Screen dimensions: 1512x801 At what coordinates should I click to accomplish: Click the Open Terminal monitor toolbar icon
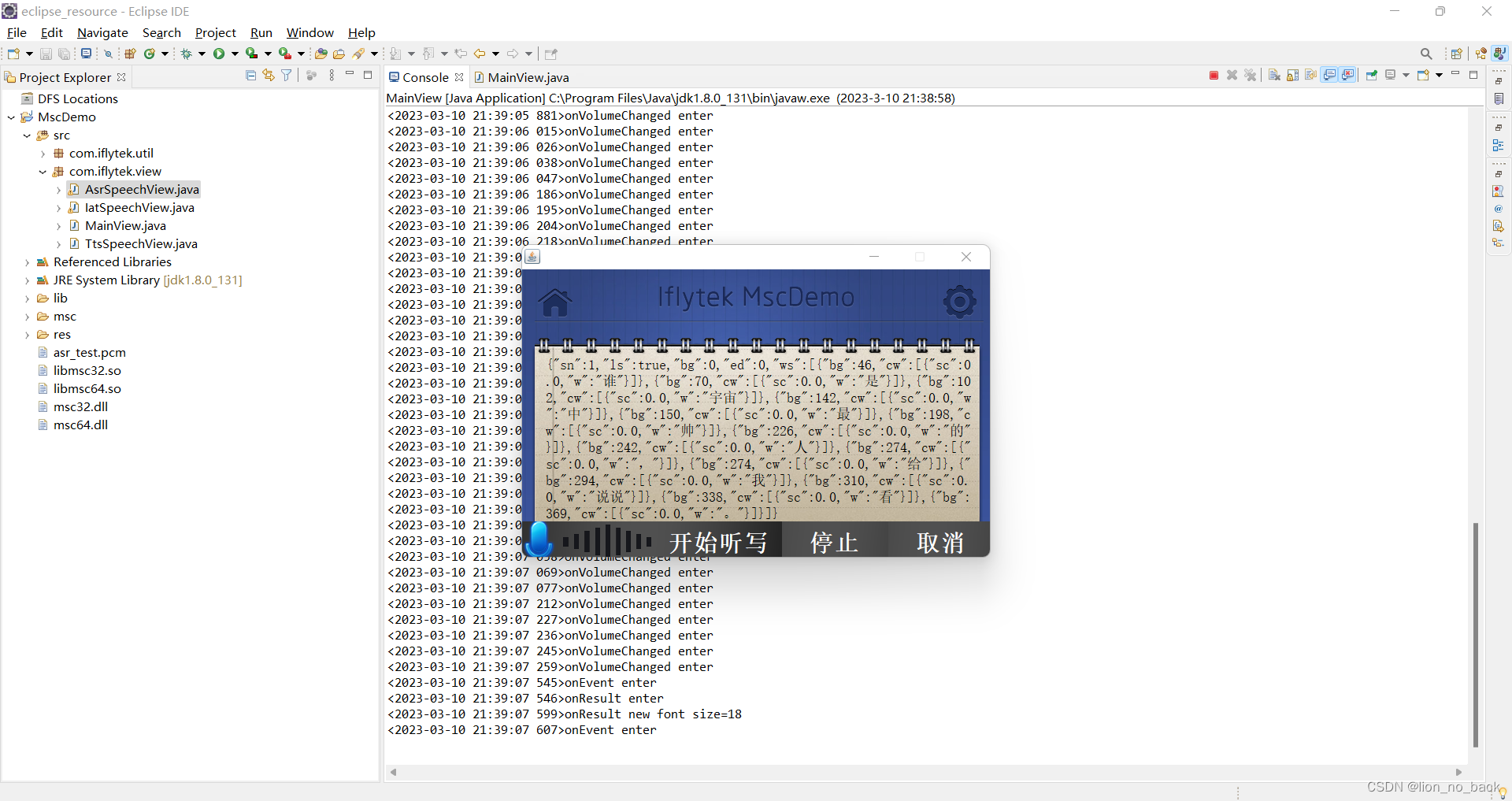pos(86,54)
